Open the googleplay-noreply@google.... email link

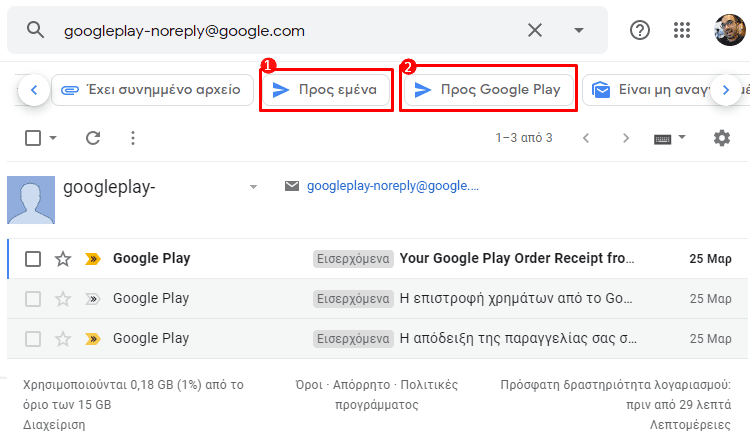click(393, 186)
